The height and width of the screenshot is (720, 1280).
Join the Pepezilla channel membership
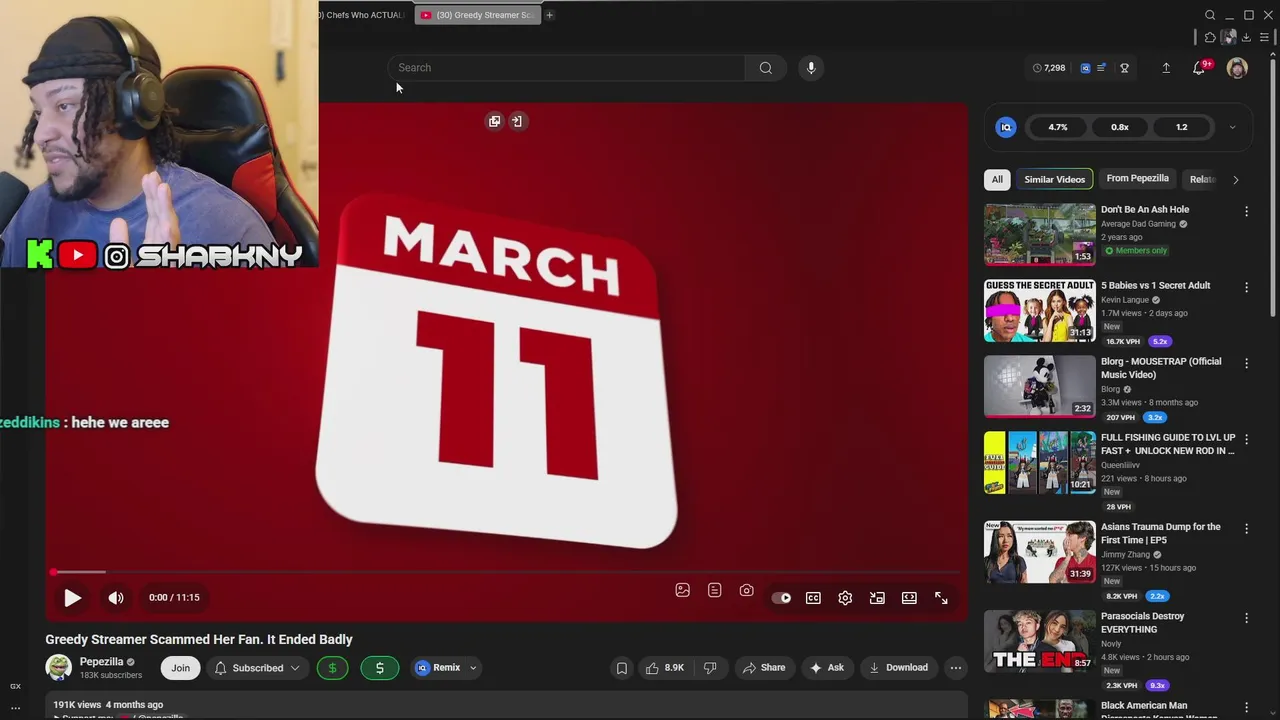(180, 668)
